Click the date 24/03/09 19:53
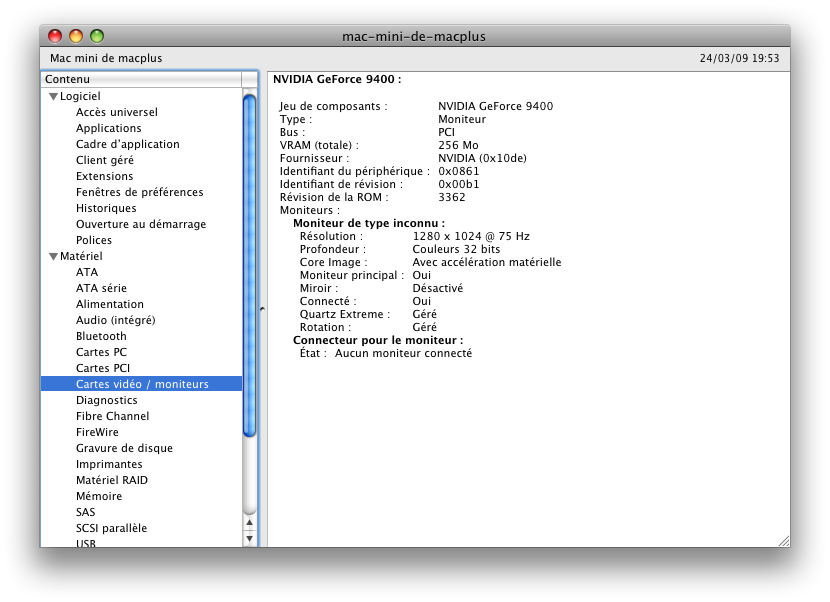Viewport: 830px width, 602px height. pyautogui.click(x=739, y=58)
